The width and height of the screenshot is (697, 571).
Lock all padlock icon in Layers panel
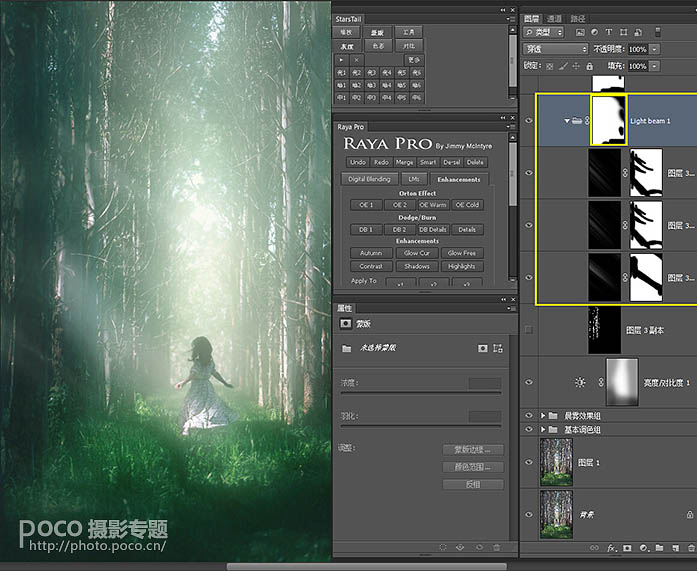click(x=589, y=66)
